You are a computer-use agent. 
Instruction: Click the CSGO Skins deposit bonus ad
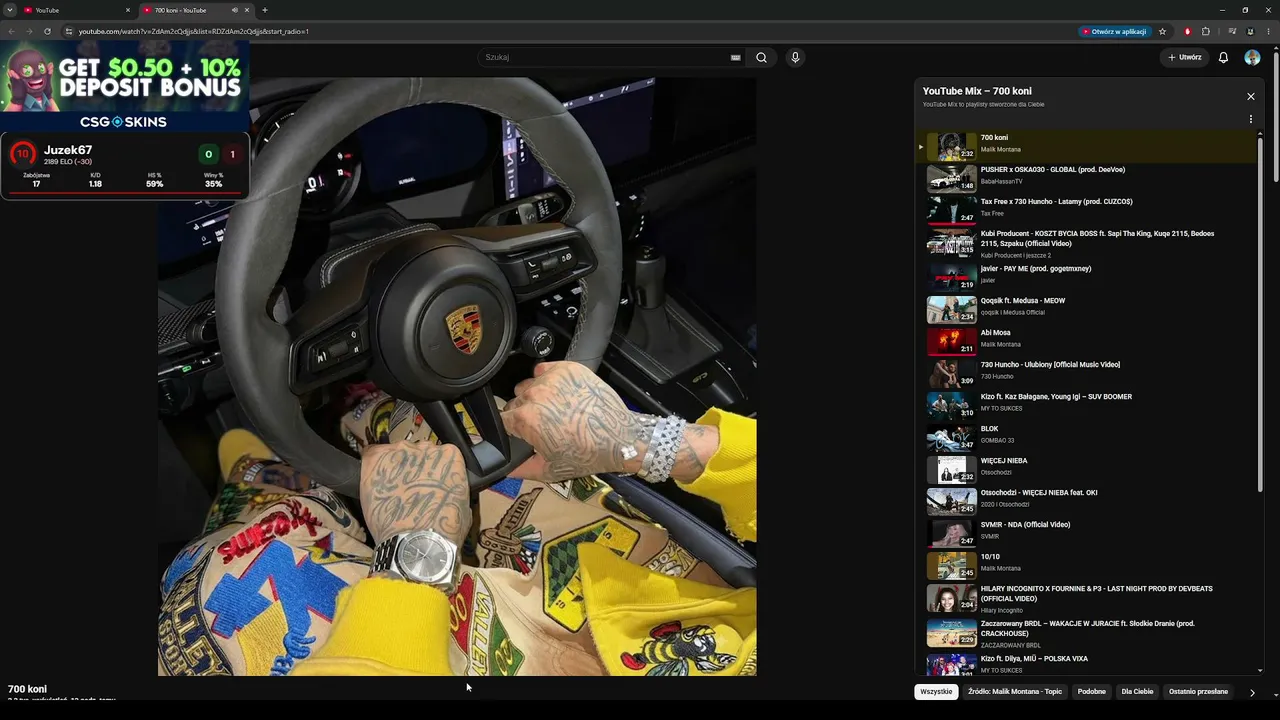click(124, 88)
